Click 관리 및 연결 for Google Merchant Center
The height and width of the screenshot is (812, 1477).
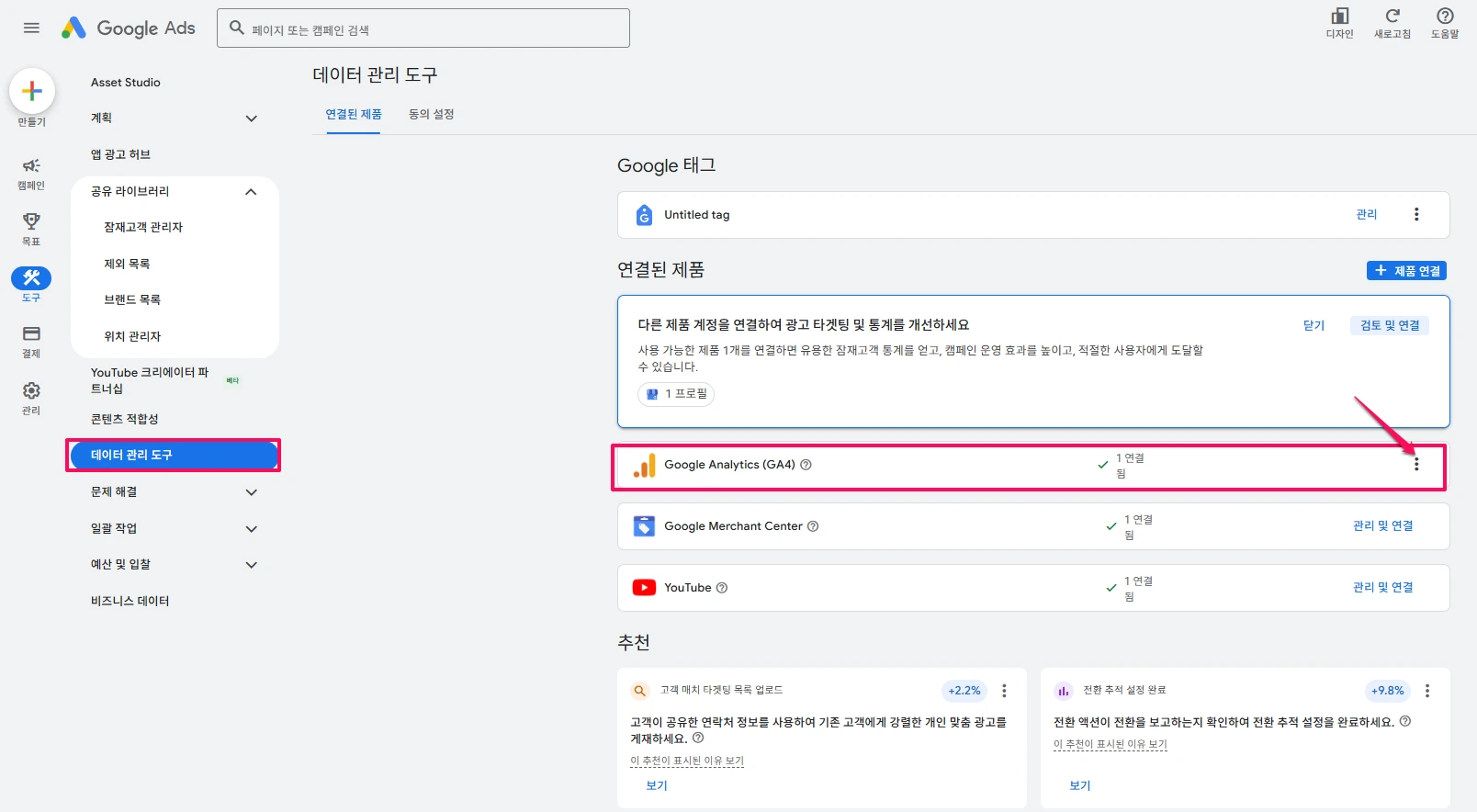pyautogui.click(x=1383, y=525)
